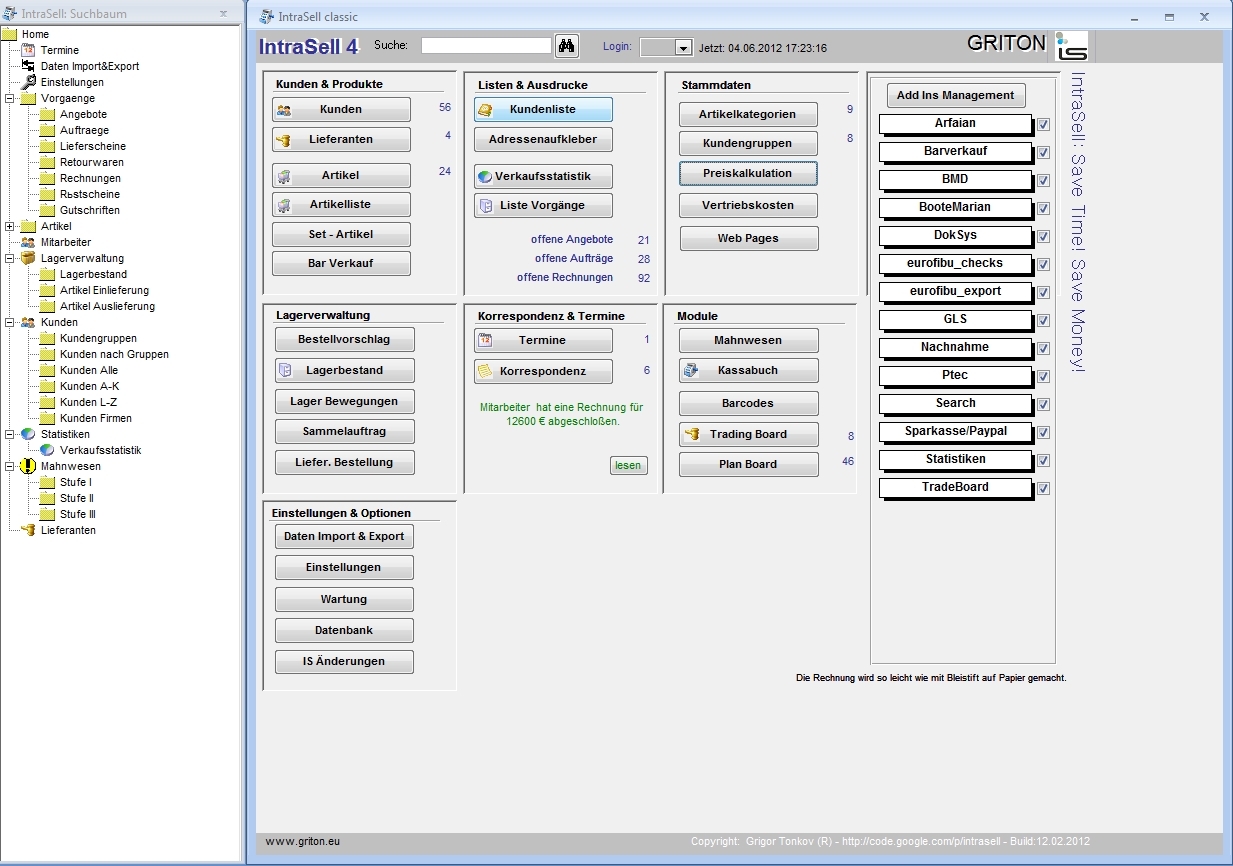Image resolution: width=1233 pixels, height=866 pixels.
Task: Click the Bestellvorschlag button
Action: 344,340
